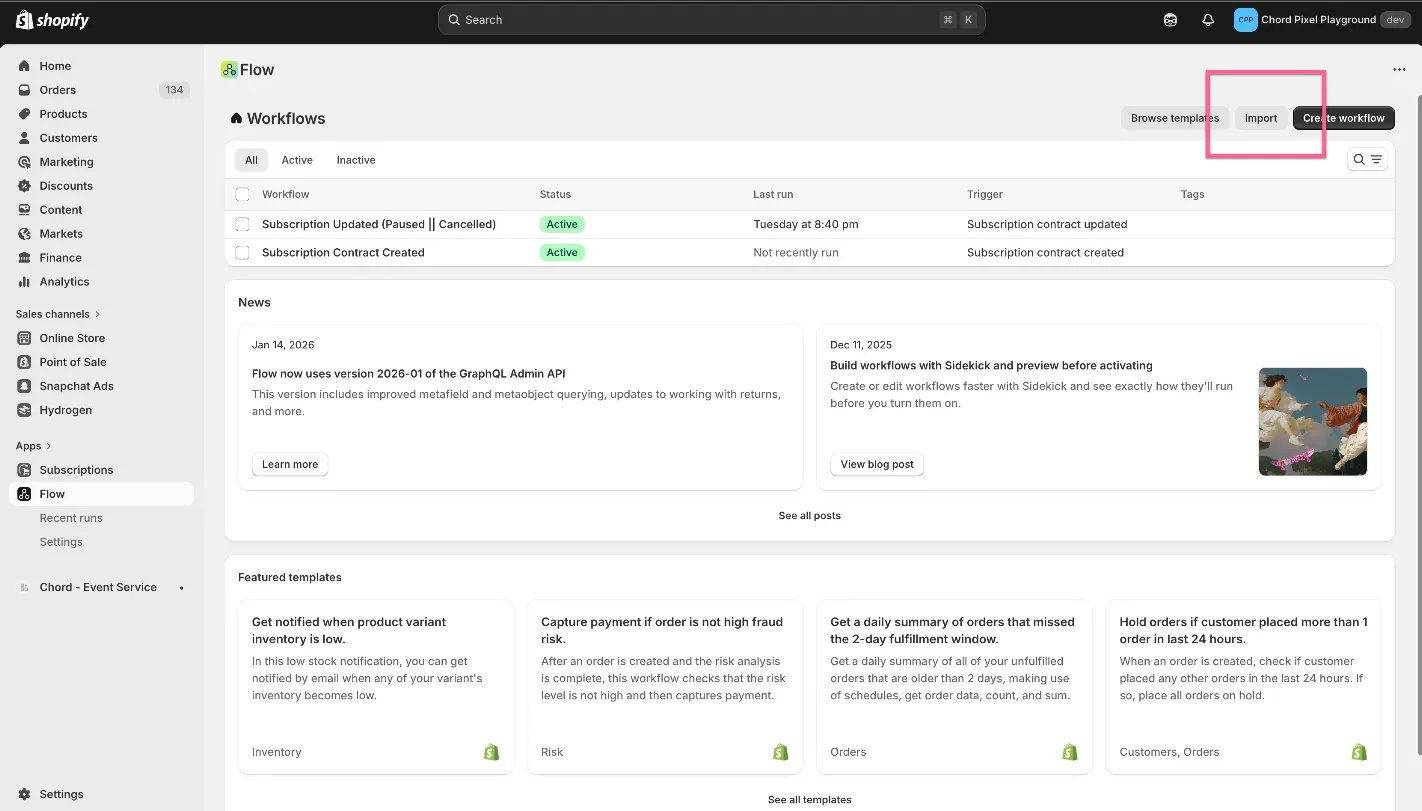1422x811 pixels.
Task: Open Subscriptions app
Action: (x=76, y=470)
